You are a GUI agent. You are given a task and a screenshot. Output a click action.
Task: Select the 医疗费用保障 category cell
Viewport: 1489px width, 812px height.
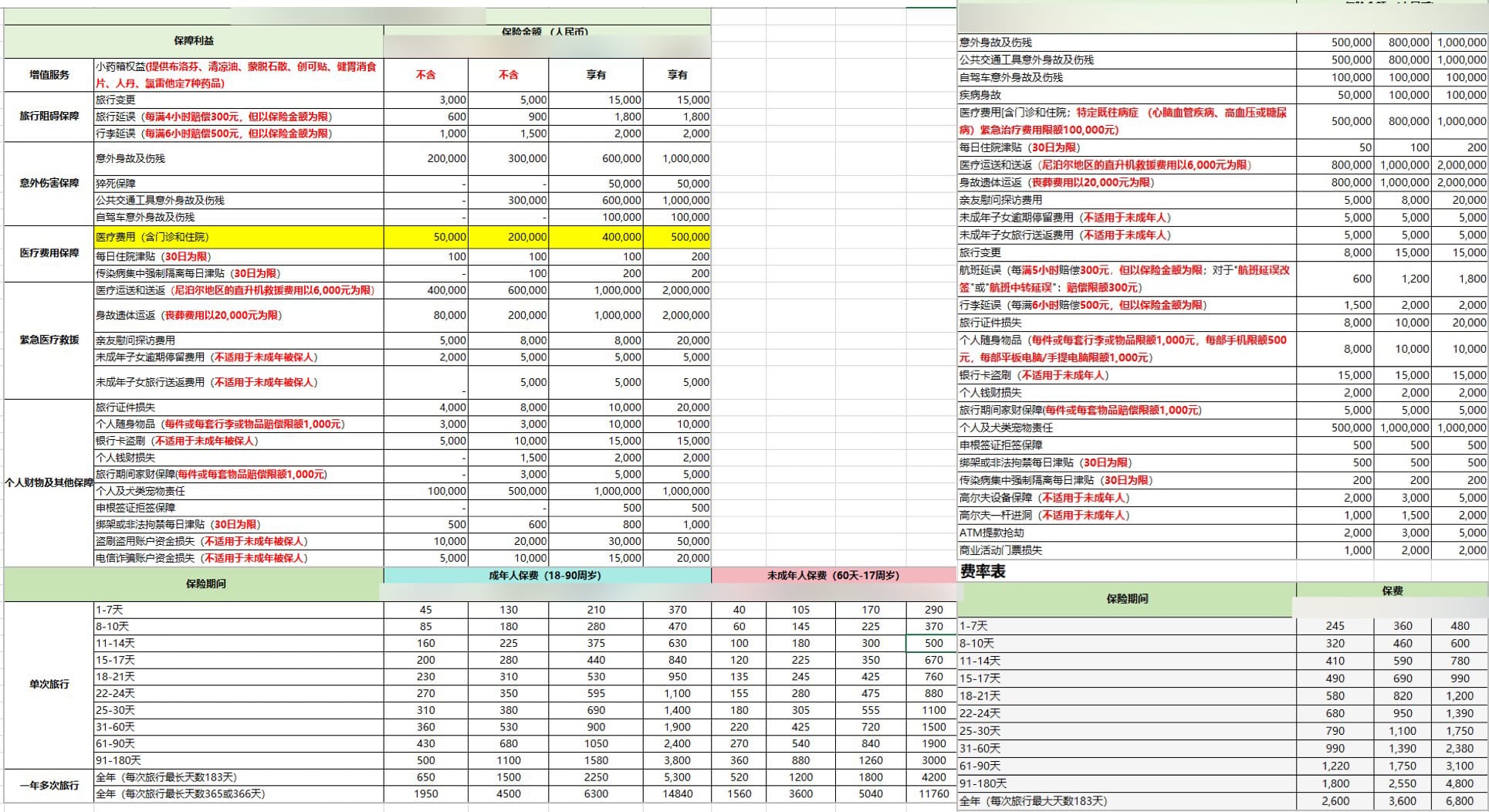point(49,253)
